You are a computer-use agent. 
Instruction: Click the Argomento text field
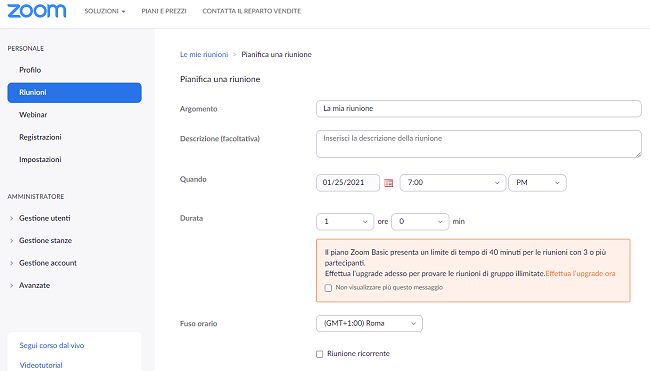pyautogui.click(x=479, y=109)
